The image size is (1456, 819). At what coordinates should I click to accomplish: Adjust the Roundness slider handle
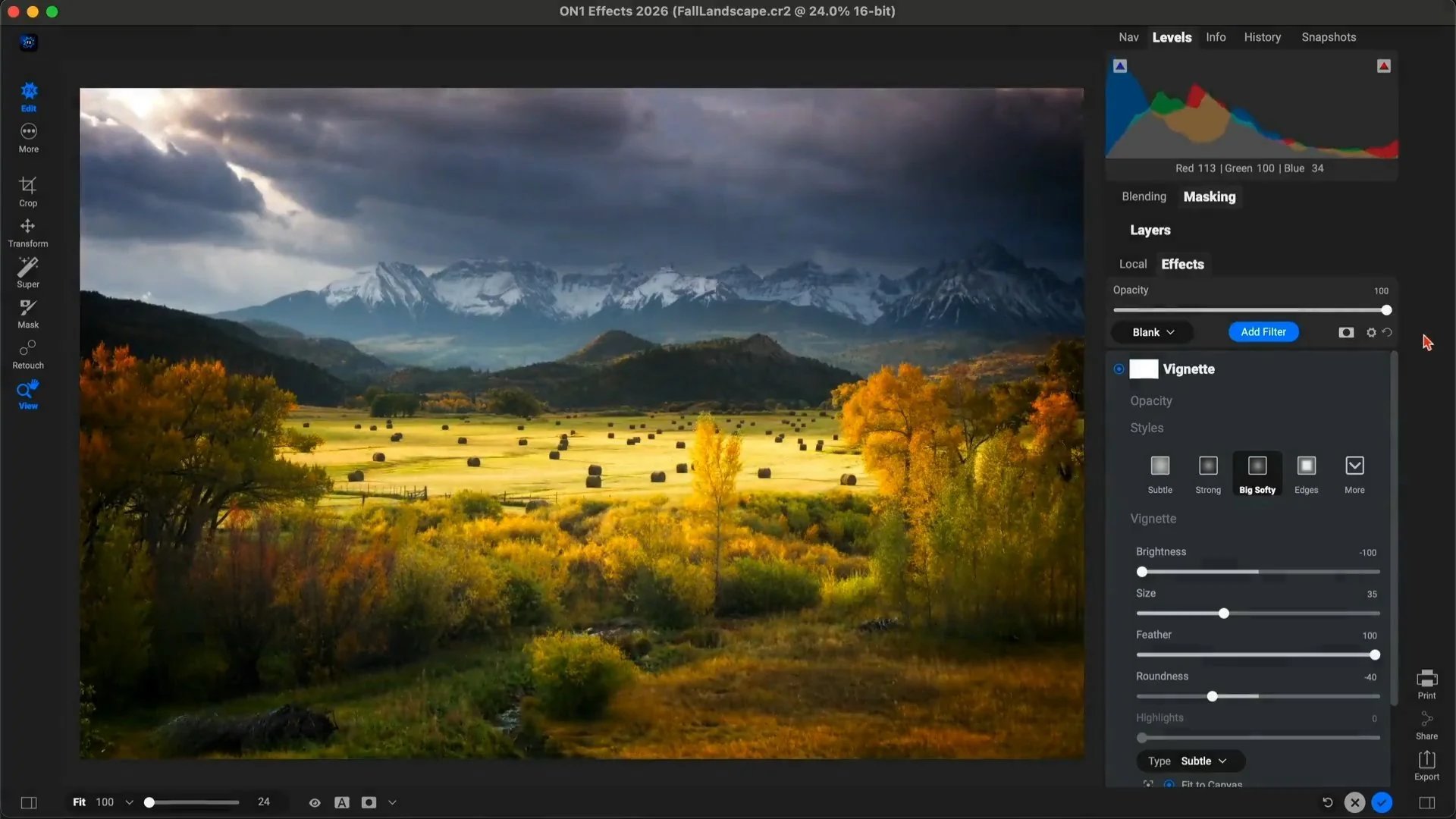point(1212,696)
